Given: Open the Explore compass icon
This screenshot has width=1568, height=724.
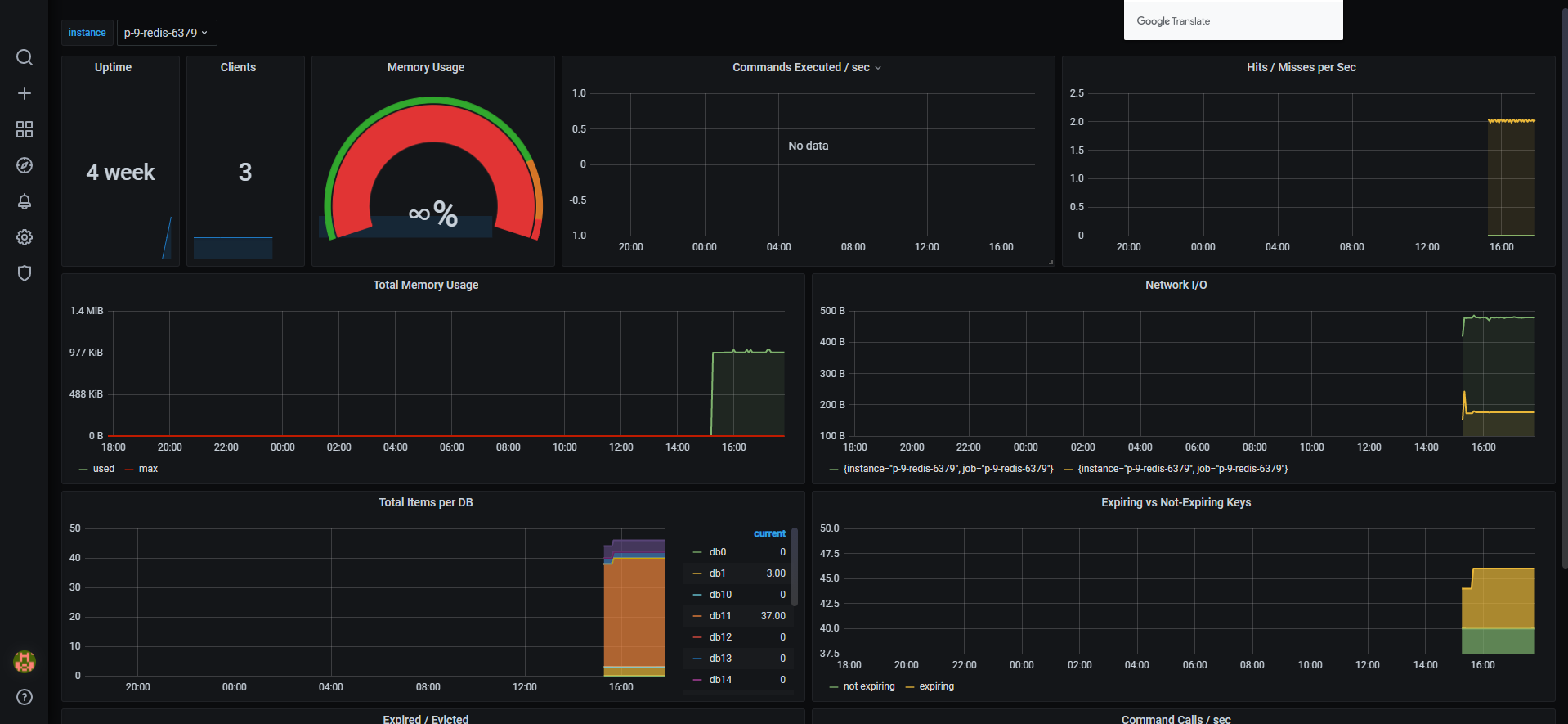Looking at the screenshot, I should [25, 165].
